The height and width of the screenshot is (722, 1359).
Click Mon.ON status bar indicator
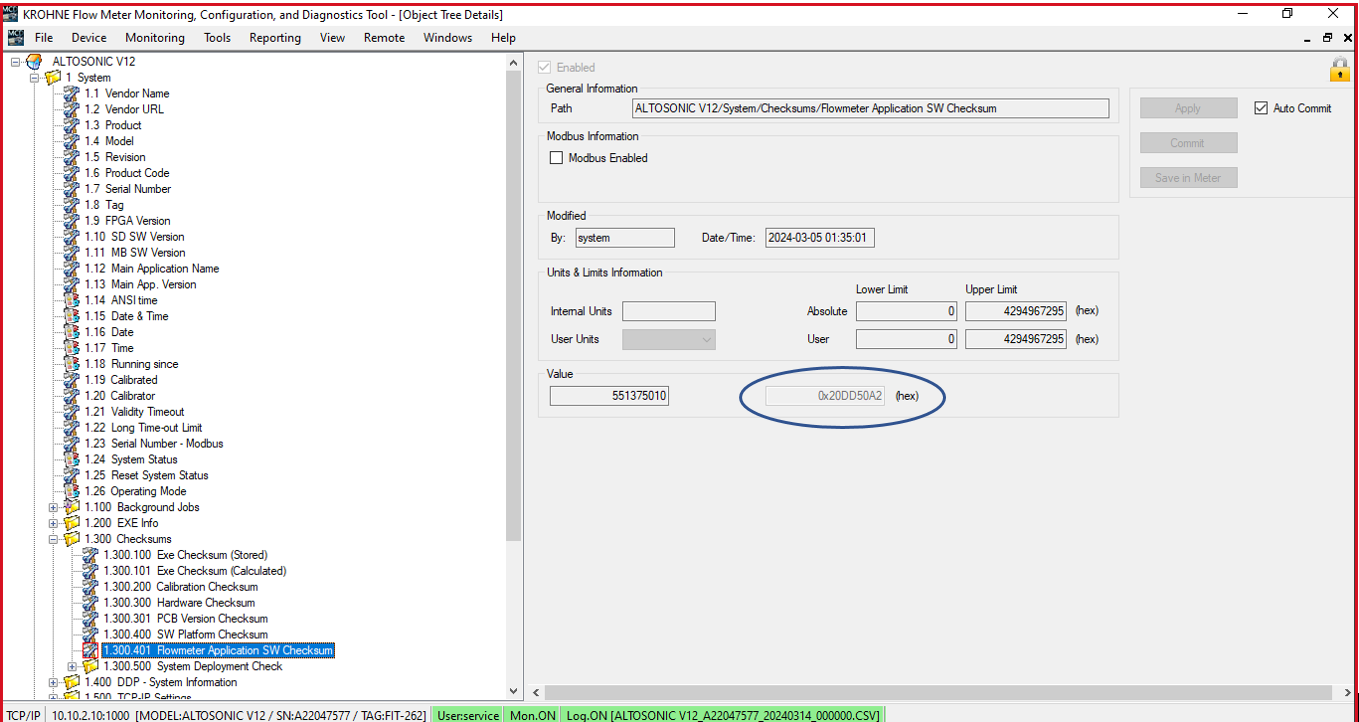pos(532,715)
